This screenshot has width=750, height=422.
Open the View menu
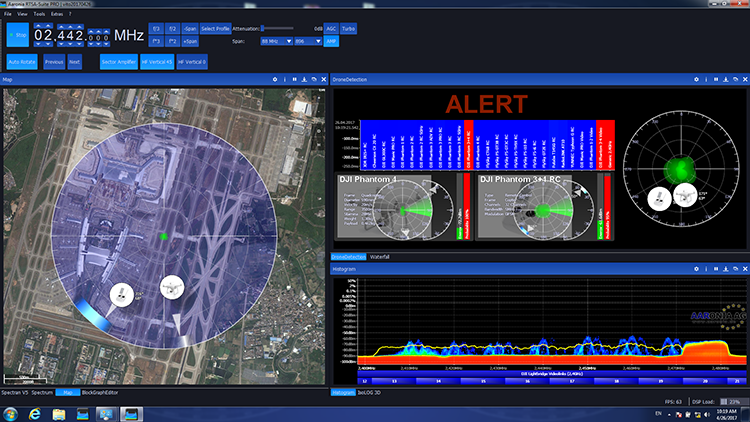point(22,14)
